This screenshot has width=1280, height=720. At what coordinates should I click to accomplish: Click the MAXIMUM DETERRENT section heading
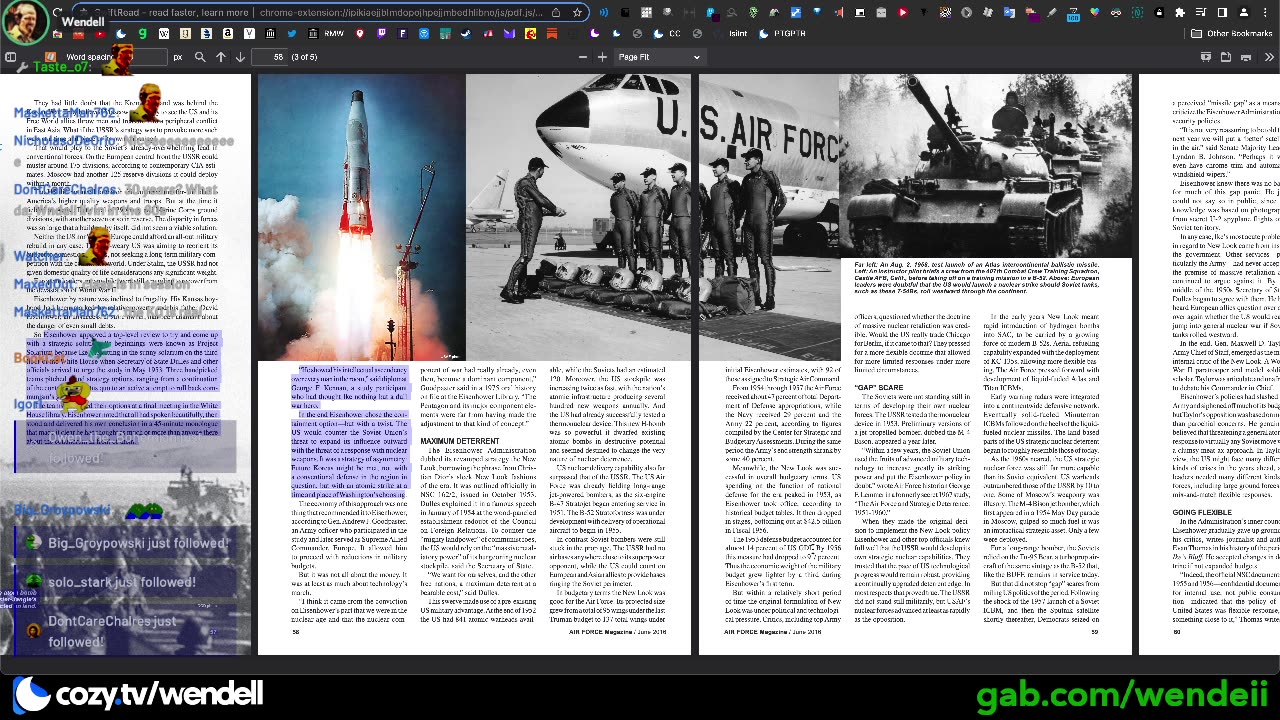point(460,441)
